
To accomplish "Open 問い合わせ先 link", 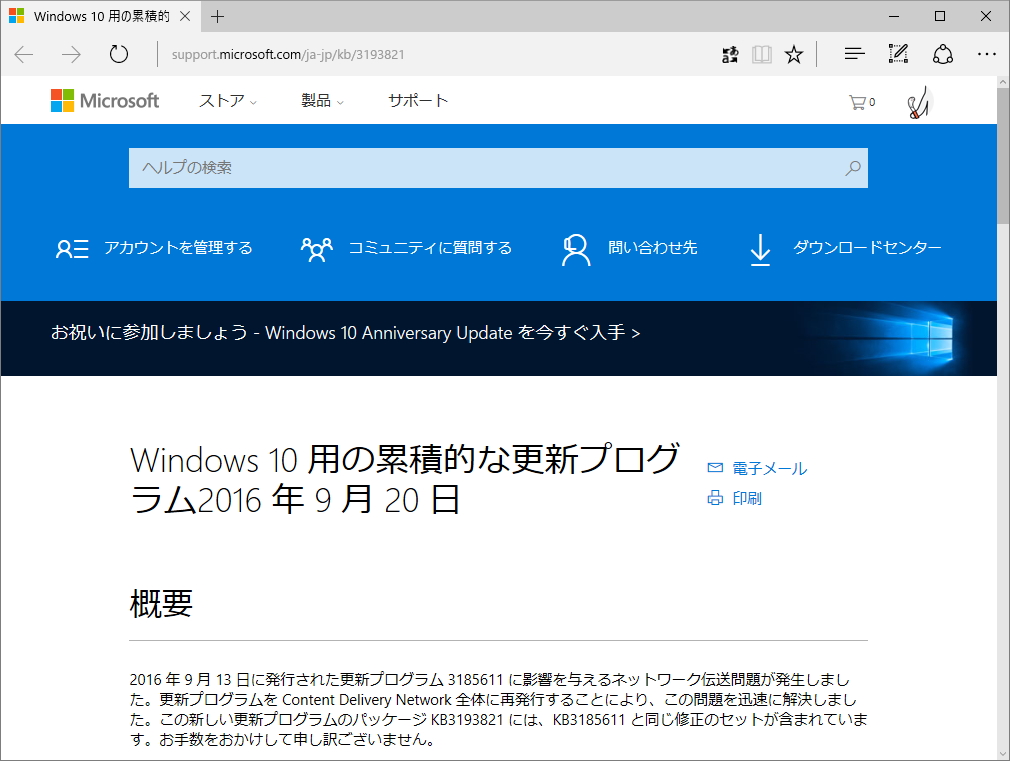I will coord(653,248).
